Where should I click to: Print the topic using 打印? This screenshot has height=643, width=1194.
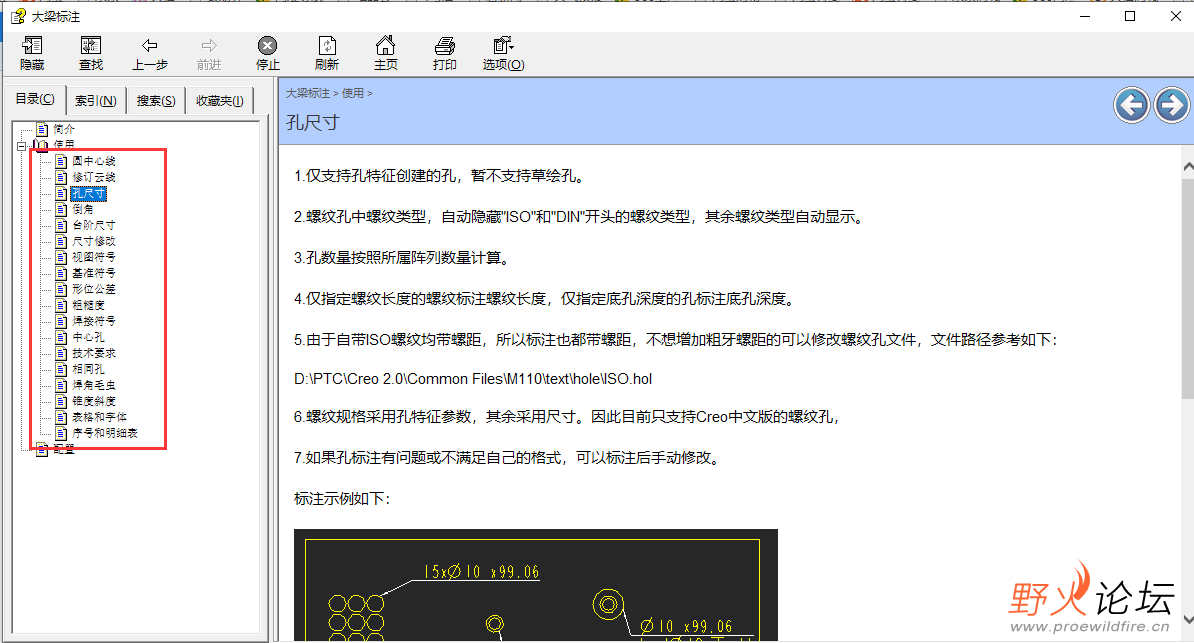click(x=445, y=53)
